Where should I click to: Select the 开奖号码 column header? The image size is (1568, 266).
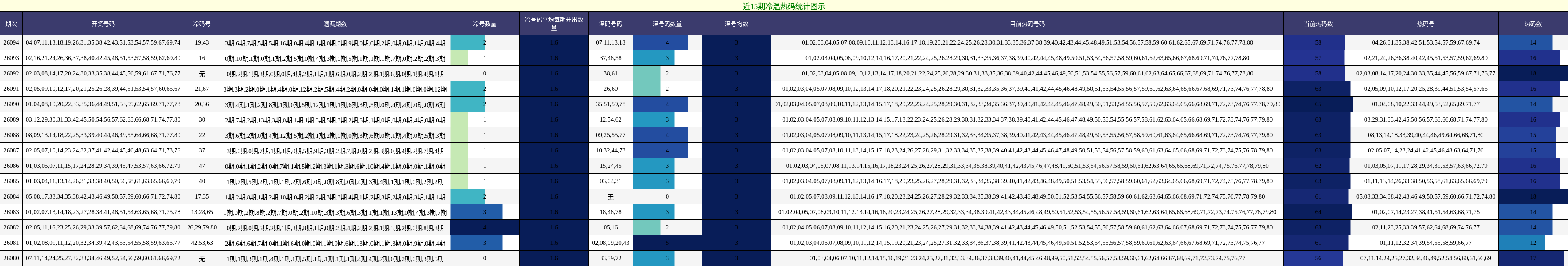point(103,24)
